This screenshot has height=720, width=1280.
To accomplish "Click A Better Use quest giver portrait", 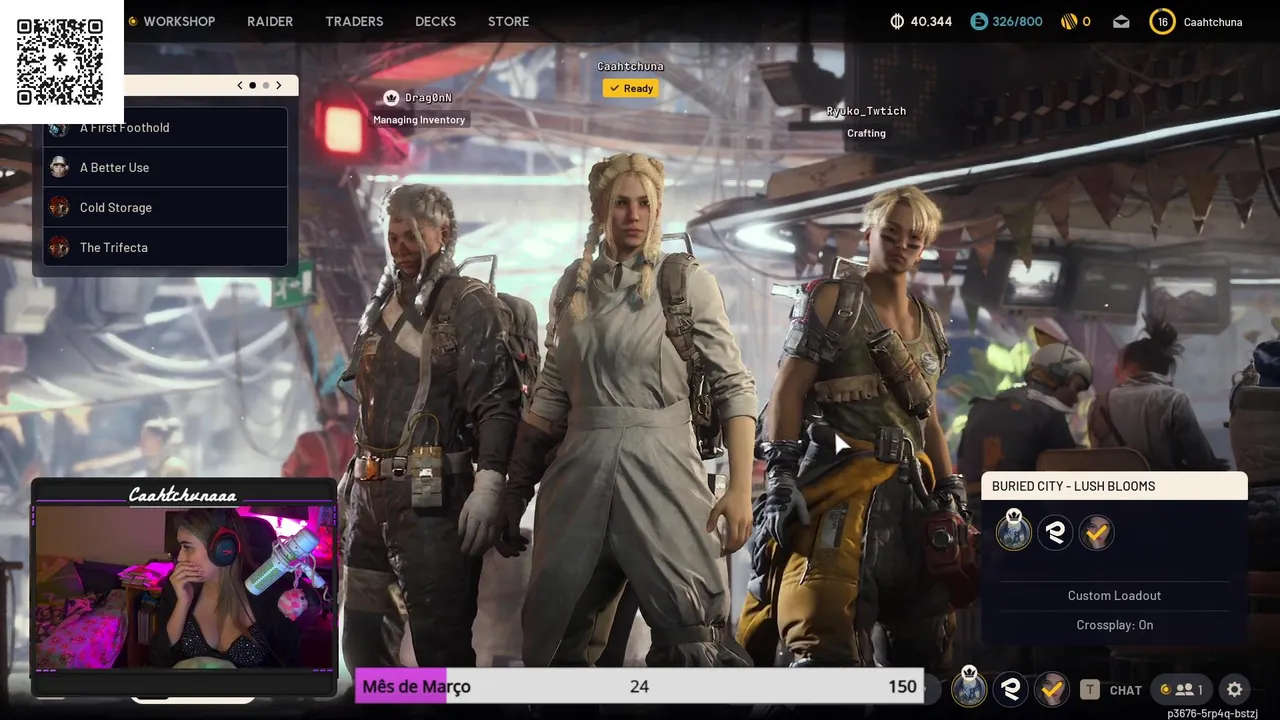I will 59,167.
